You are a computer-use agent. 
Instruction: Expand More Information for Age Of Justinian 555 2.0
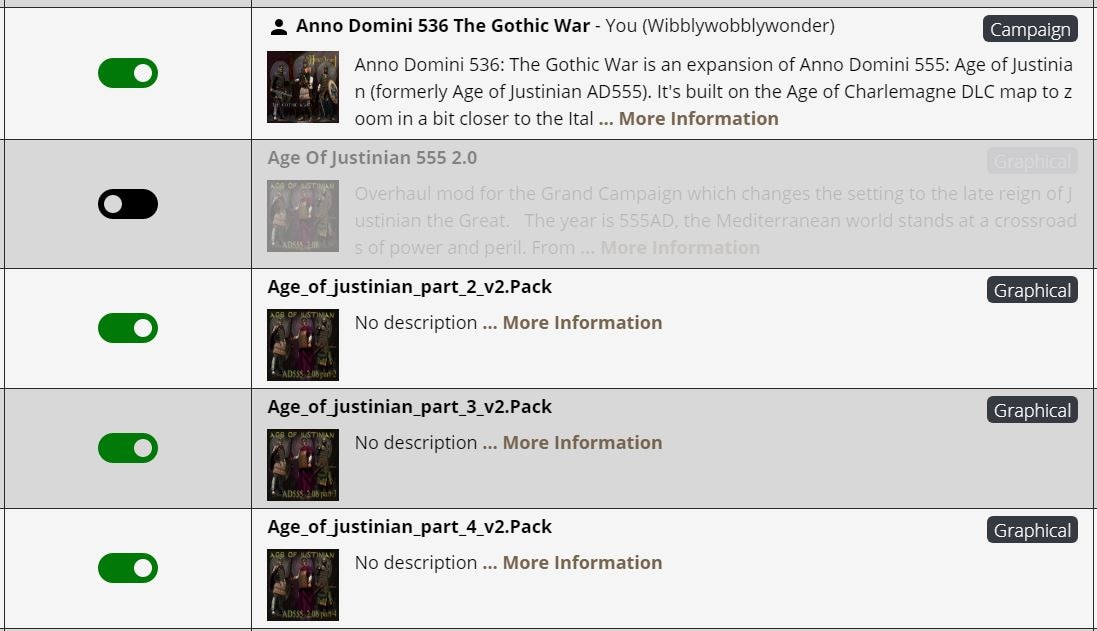click(x=680, y=248)
